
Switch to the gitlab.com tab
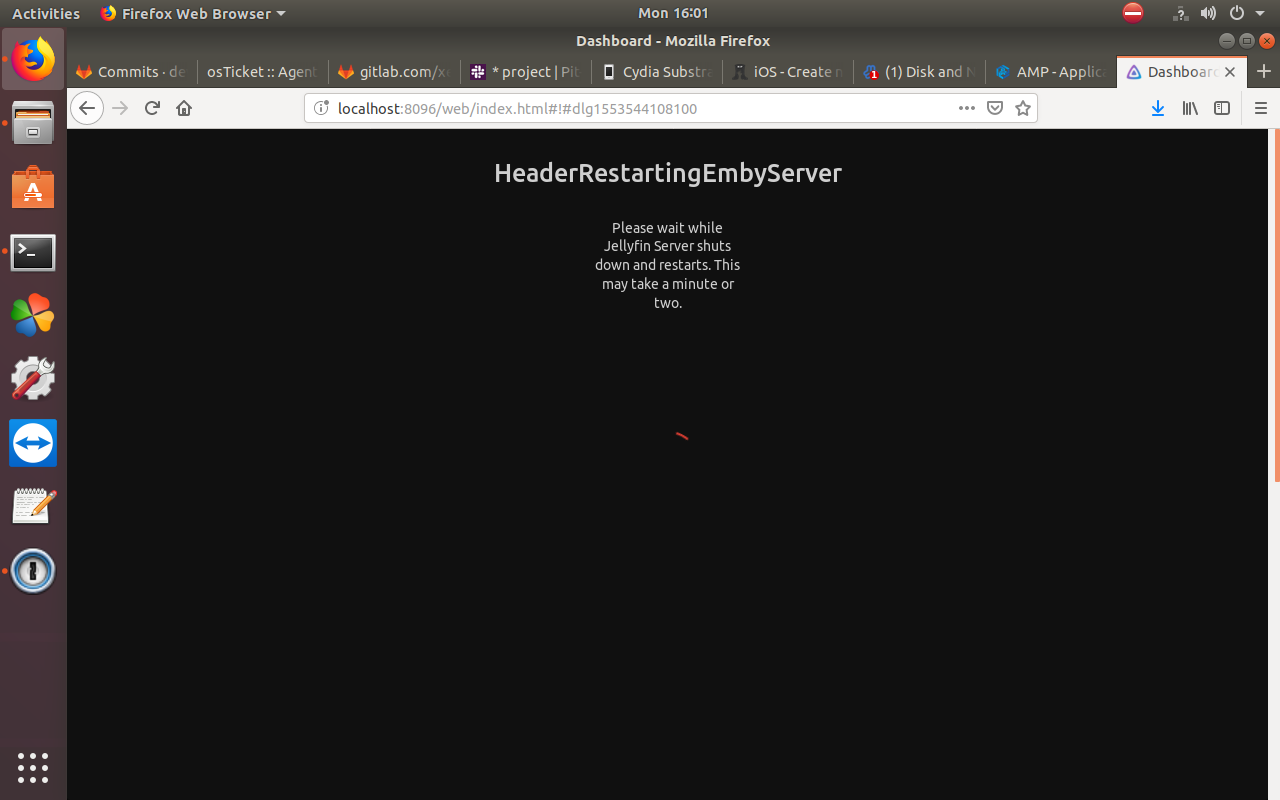click(x=394, y=72)
